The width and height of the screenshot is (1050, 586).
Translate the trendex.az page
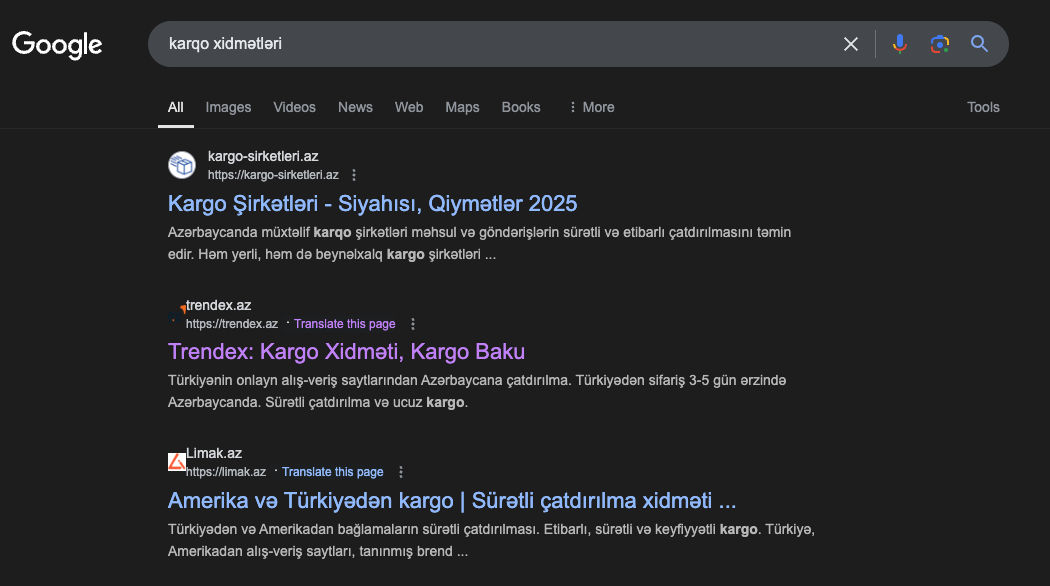coord(345,324)
